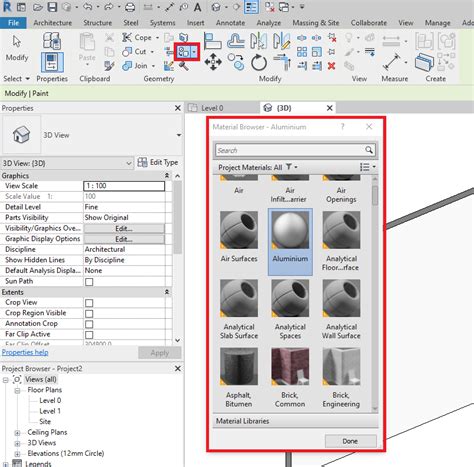Click the Edit Type button
The width and height of the screenshot is (474, 467).
(158, 163)
